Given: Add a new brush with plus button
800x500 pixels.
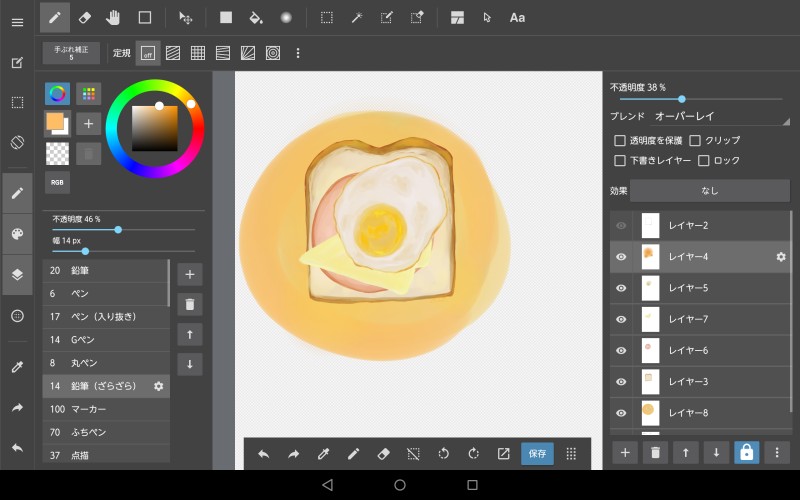Looking at the screenshot, I should coord(190,274).
